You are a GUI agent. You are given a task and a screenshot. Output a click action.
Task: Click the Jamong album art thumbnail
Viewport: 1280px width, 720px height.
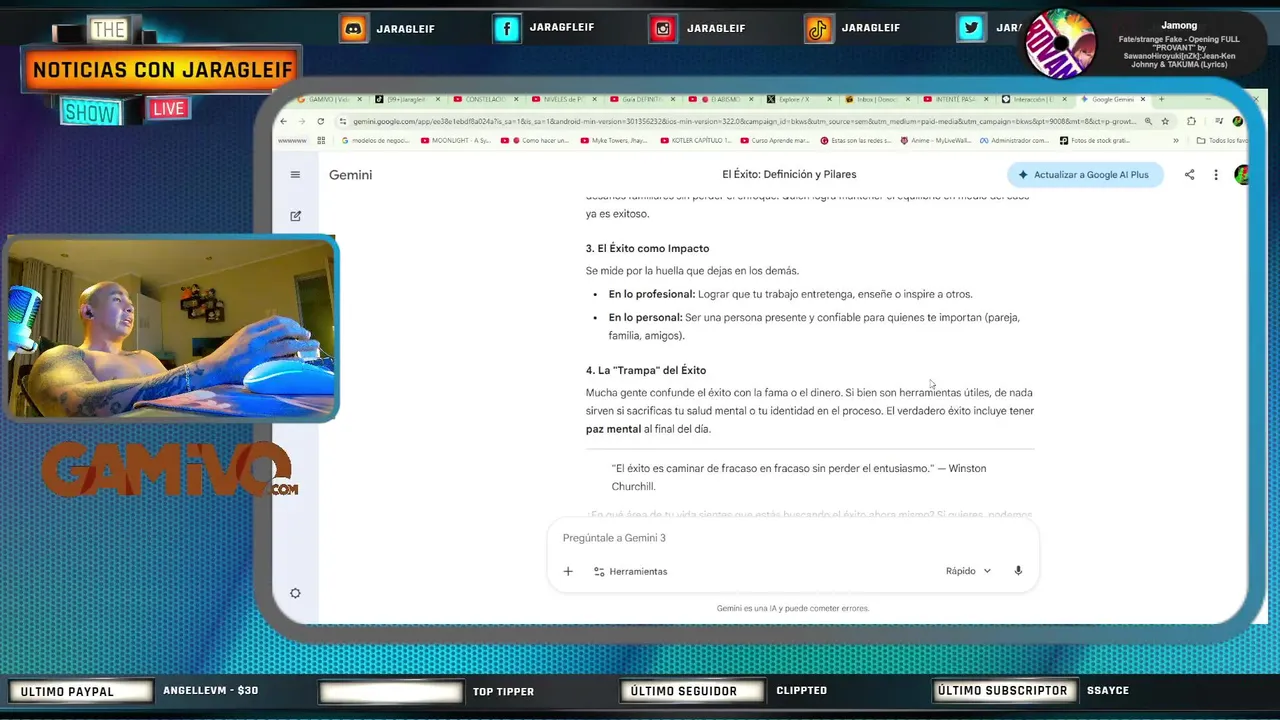(x=1061, y=42)
